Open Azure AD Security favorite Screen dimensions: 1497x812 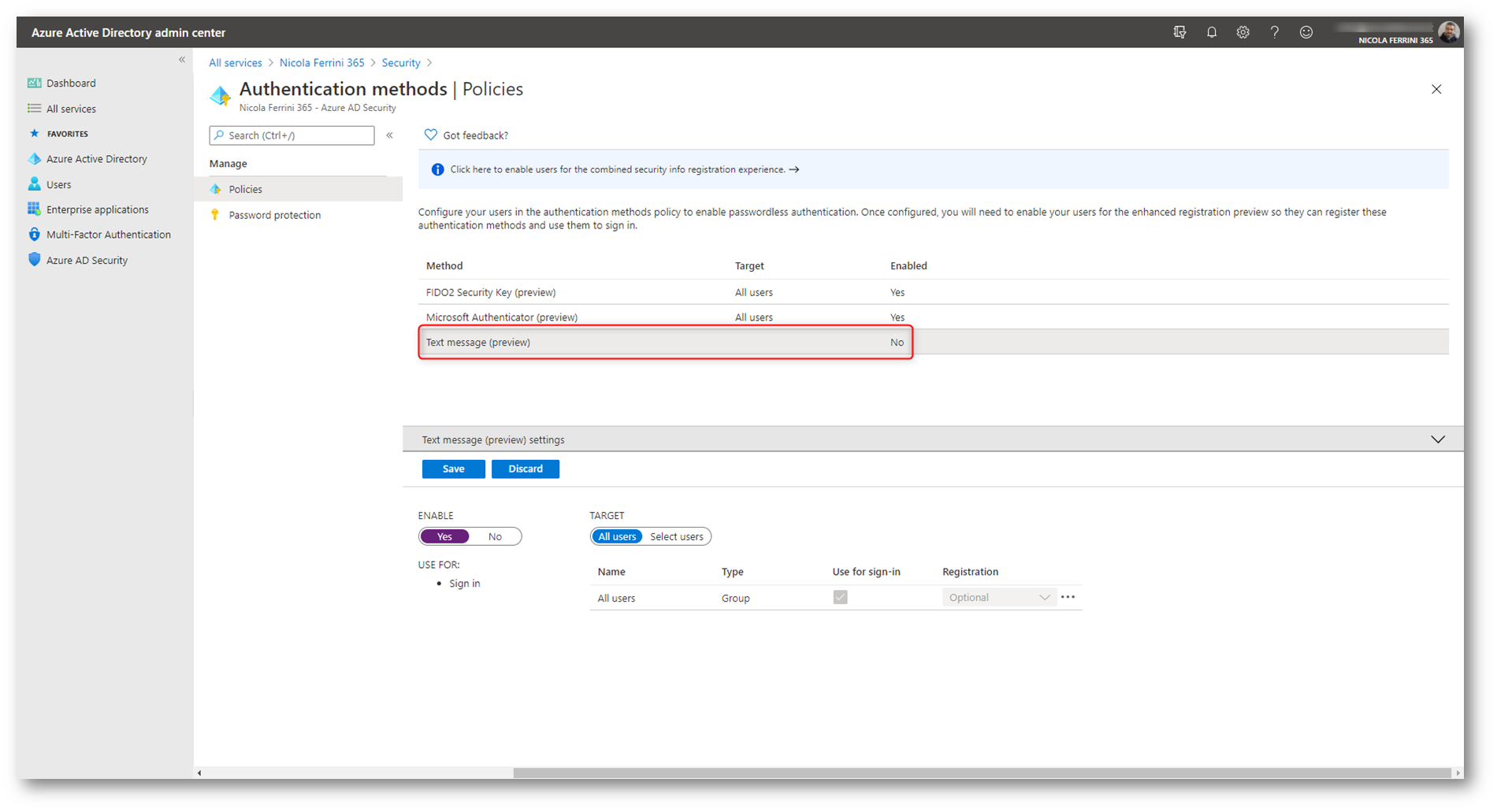87,260
